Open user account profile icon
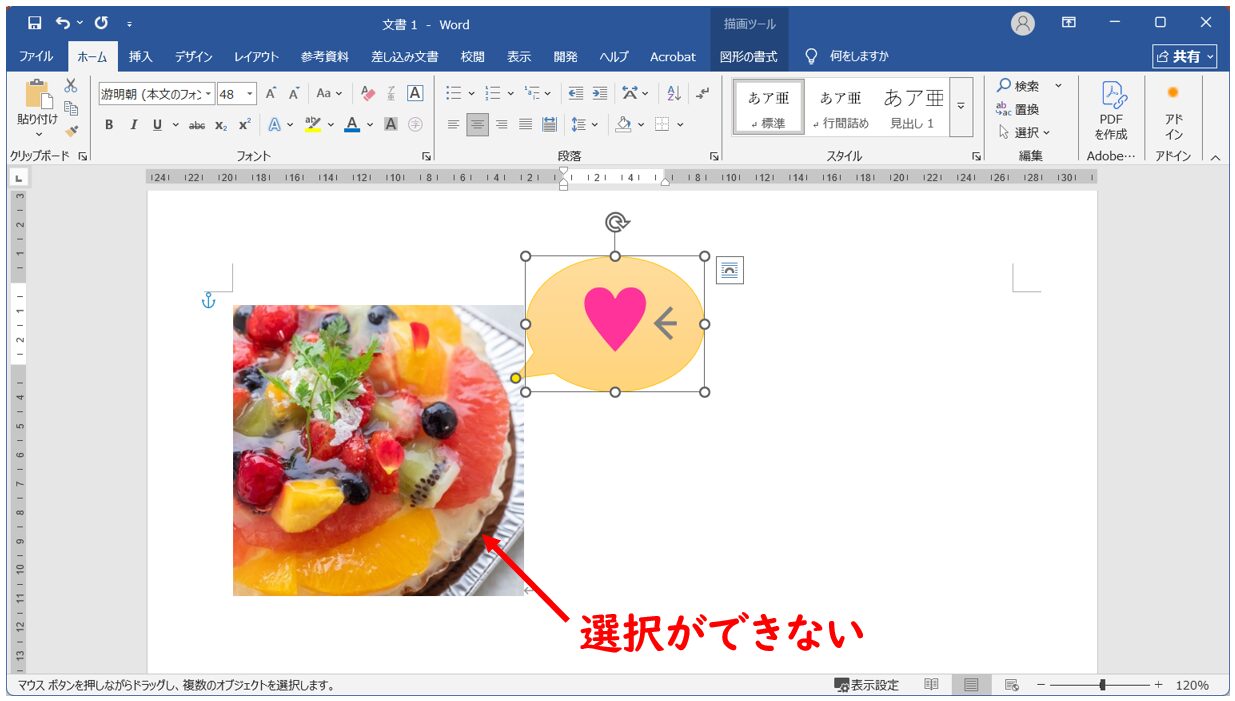Screen dimensions: 1235x701 coord(1022,24)
